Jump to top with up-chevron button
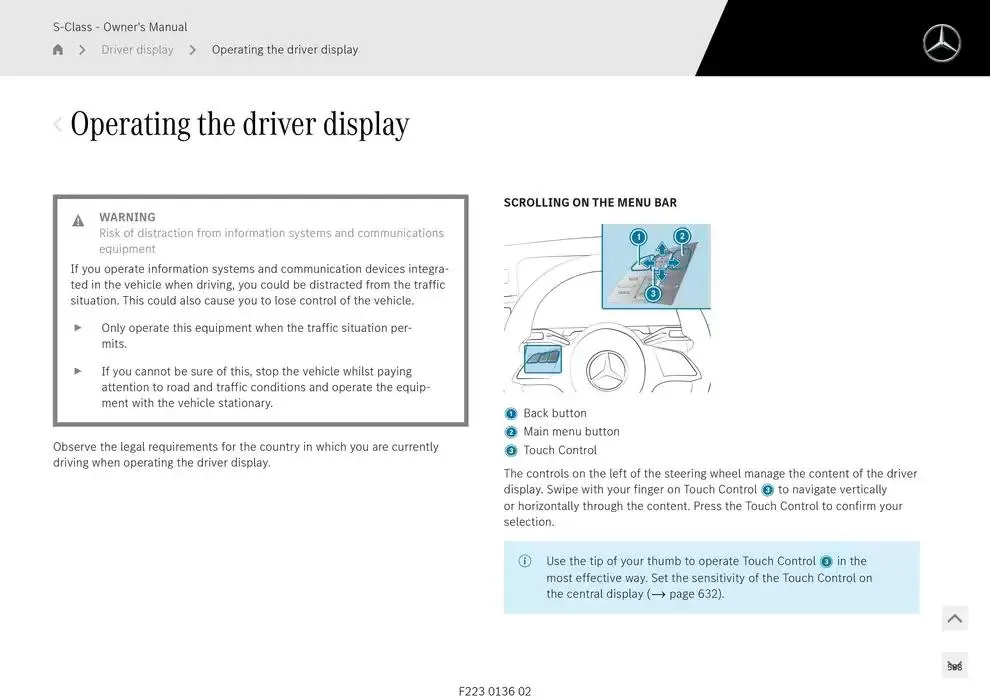990x700 pixels. (x=955, y=619)
